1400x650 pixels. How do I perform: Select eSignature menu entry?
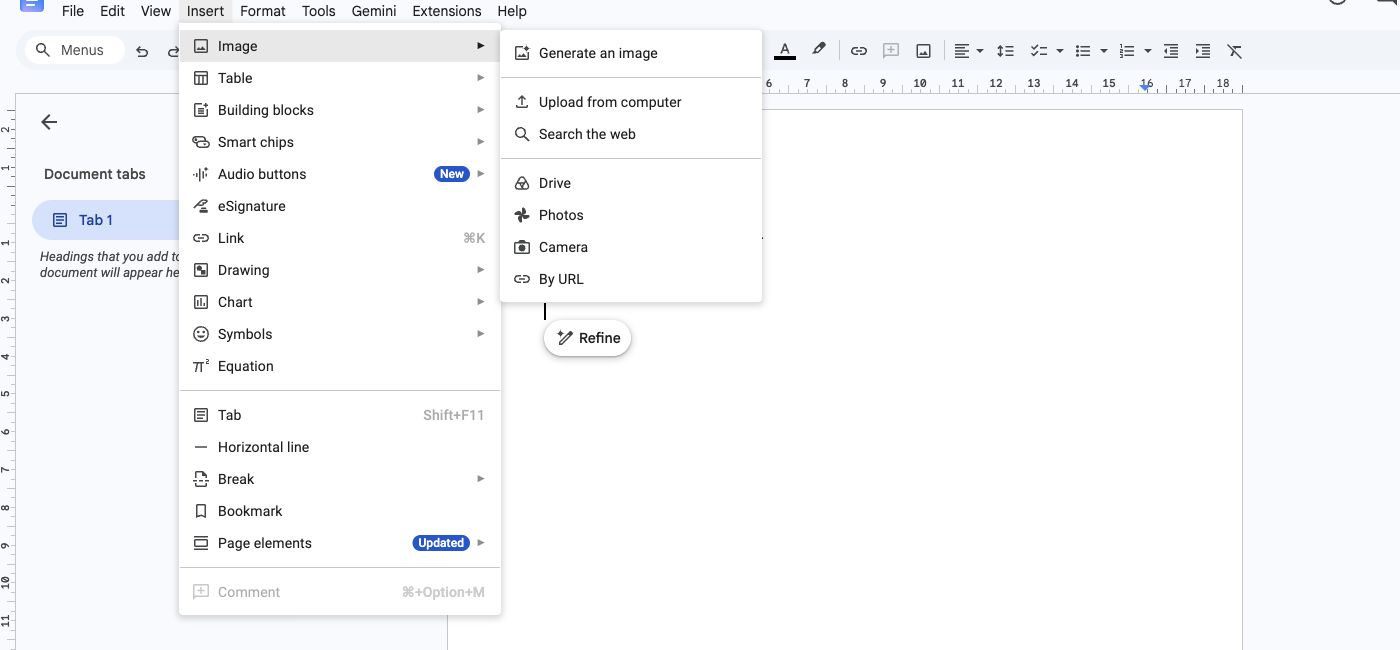click(x=340, y=206)
